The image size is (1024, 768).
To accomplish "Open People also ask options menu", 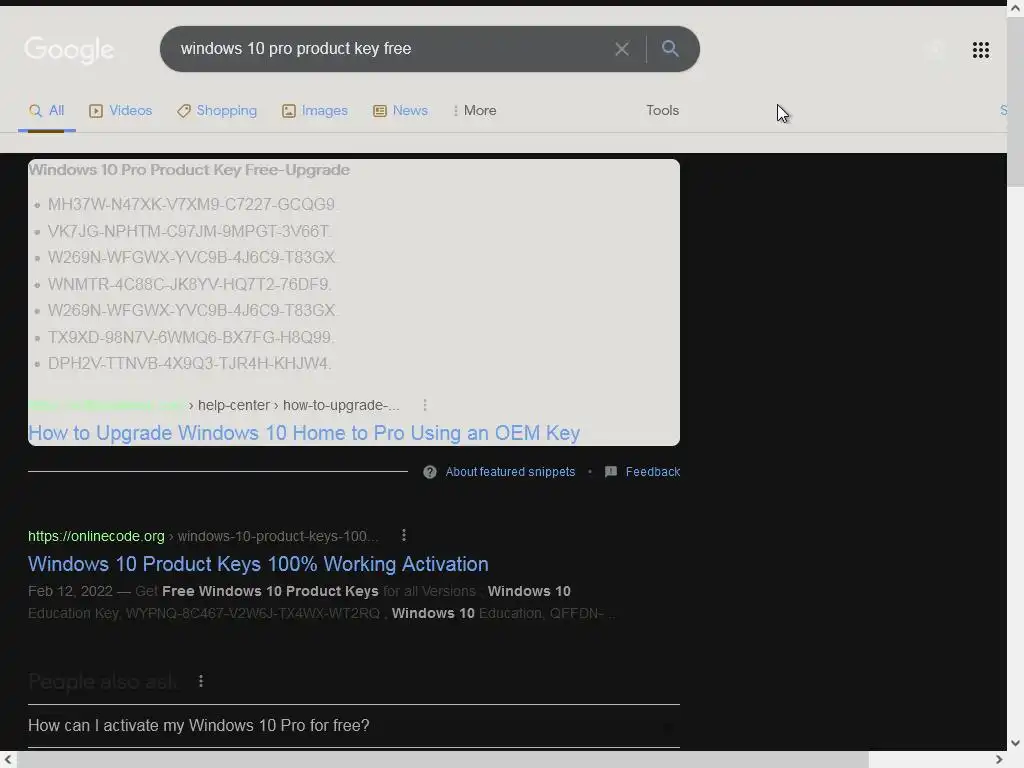I will pos(201,681).
